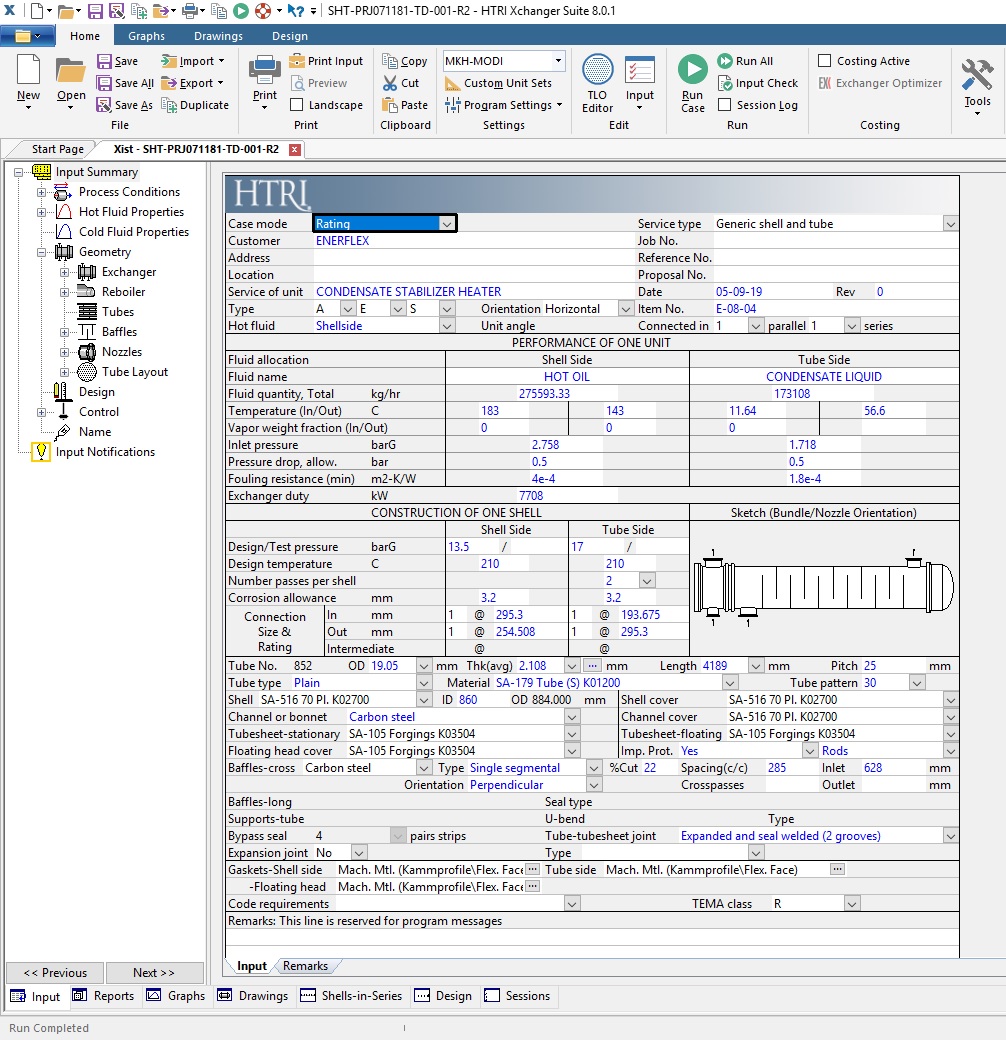Click the New file icon
Viewport: 1006px width, 1040px height.
(29, 70)
